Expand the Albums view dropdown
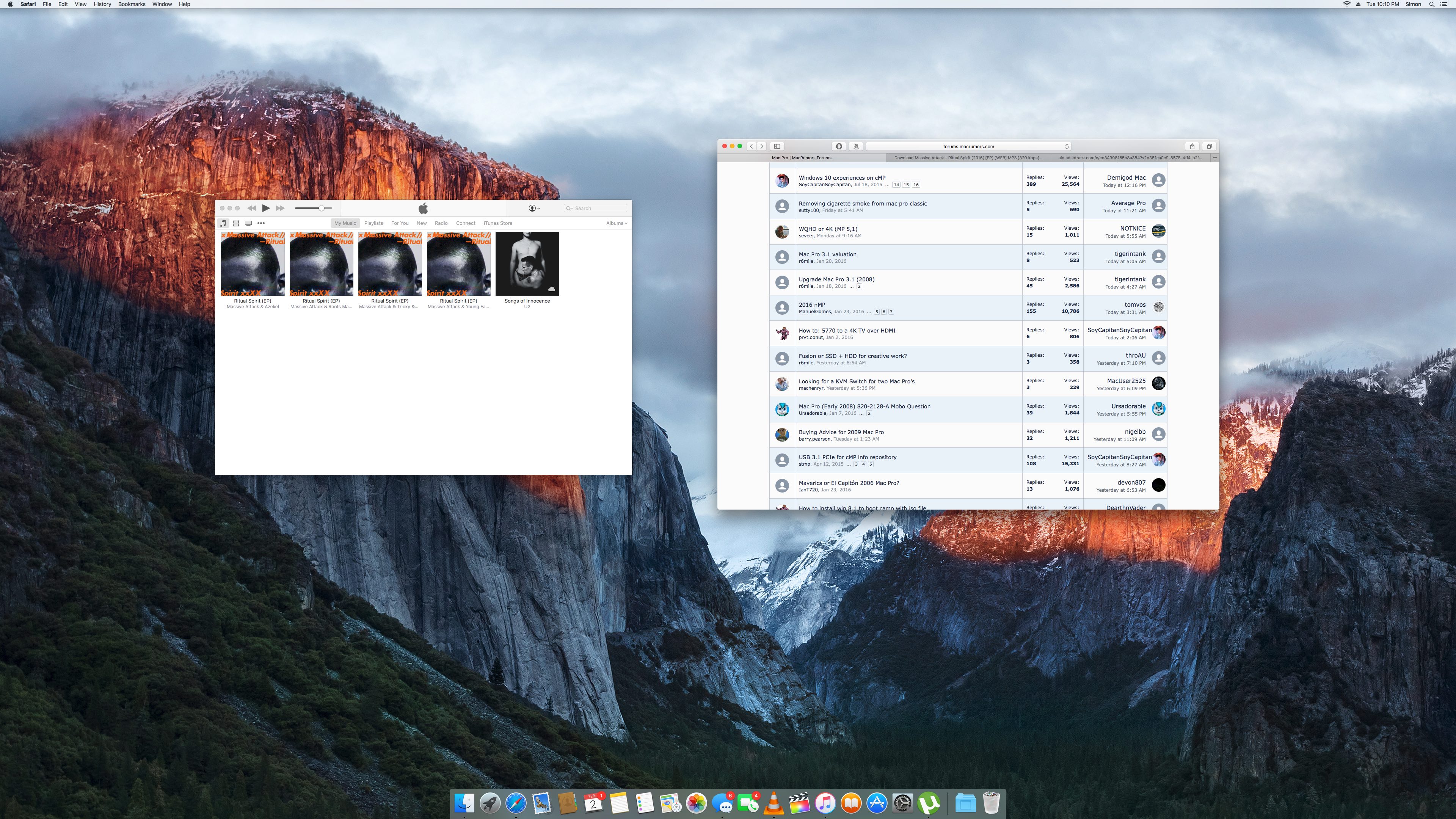1456x819 pixels. [616, 223]
